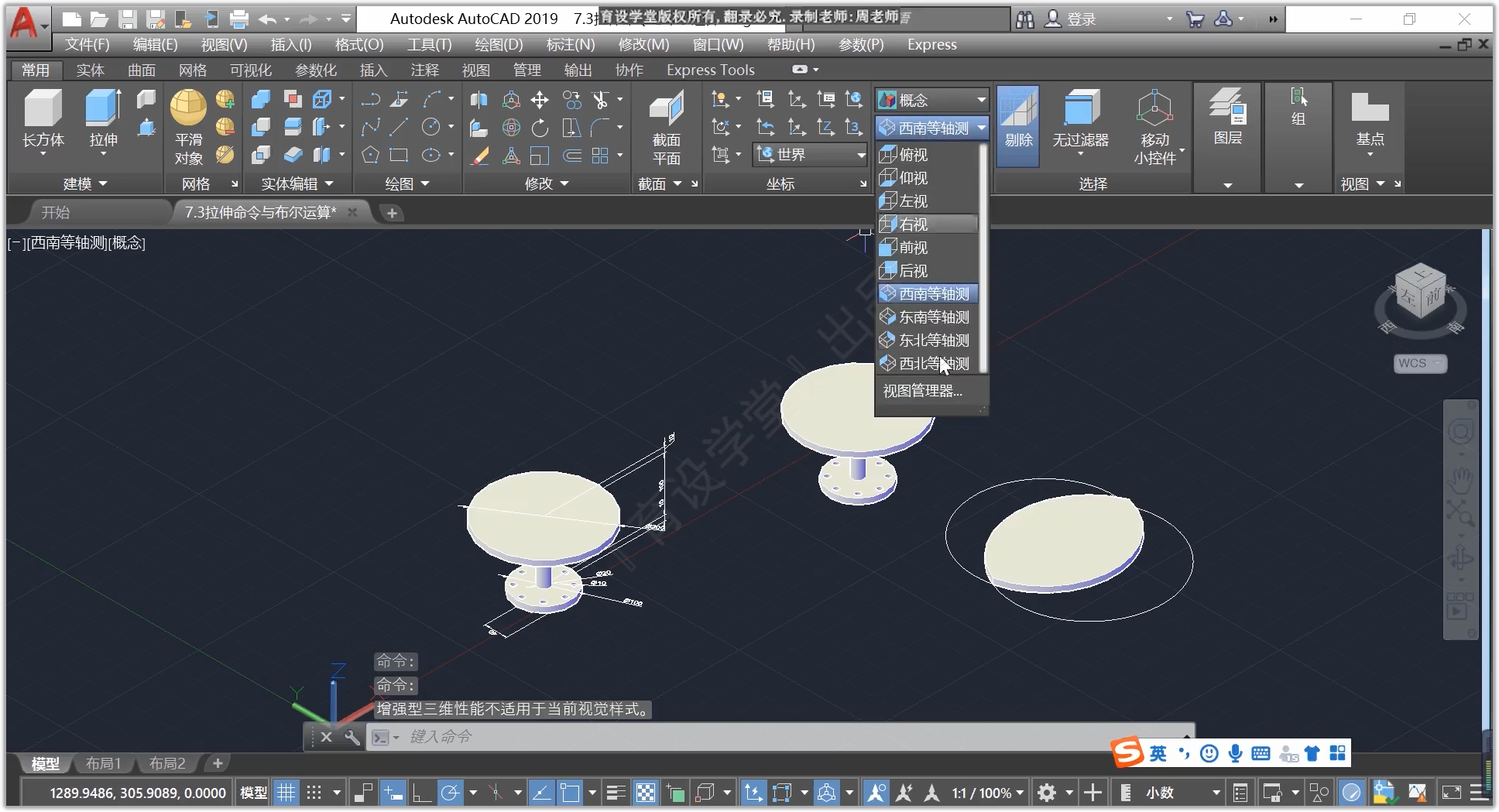Open 视图管理器... from the view list

pyautogui.click(x=923, y=391)
